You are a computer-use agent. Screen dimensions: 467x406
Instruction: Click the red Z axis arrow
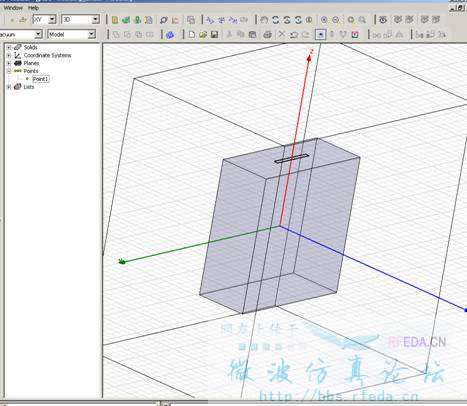pyautogui.click(x=310, y=58)
